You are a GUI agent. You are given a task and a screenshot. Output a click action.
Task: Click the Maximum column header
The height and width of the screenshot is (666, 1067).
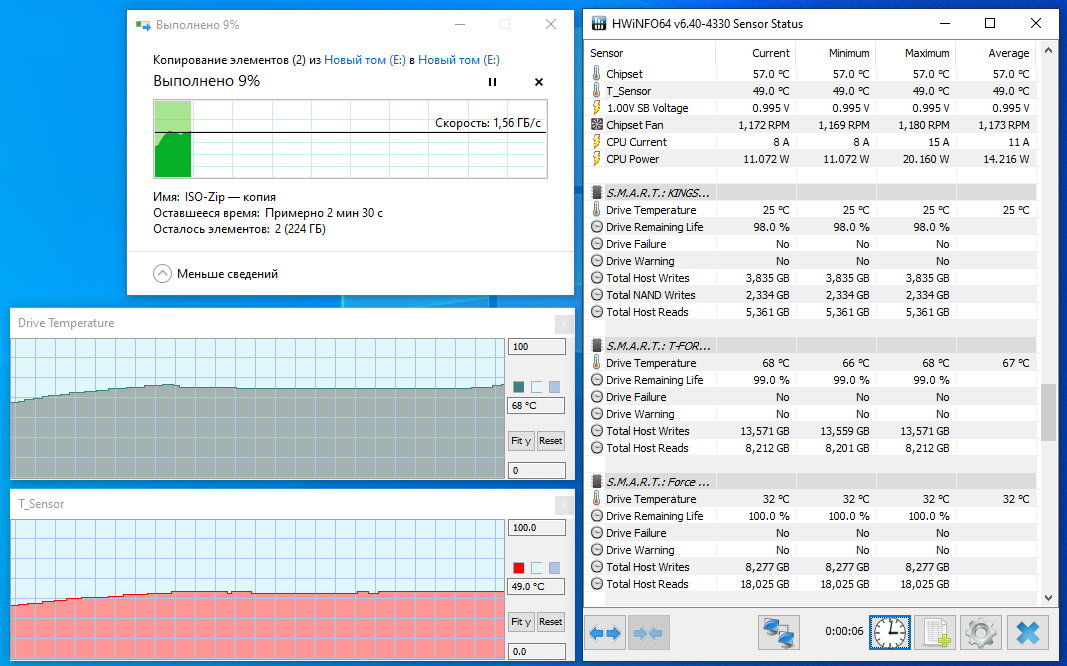click(x=915, y=53)
